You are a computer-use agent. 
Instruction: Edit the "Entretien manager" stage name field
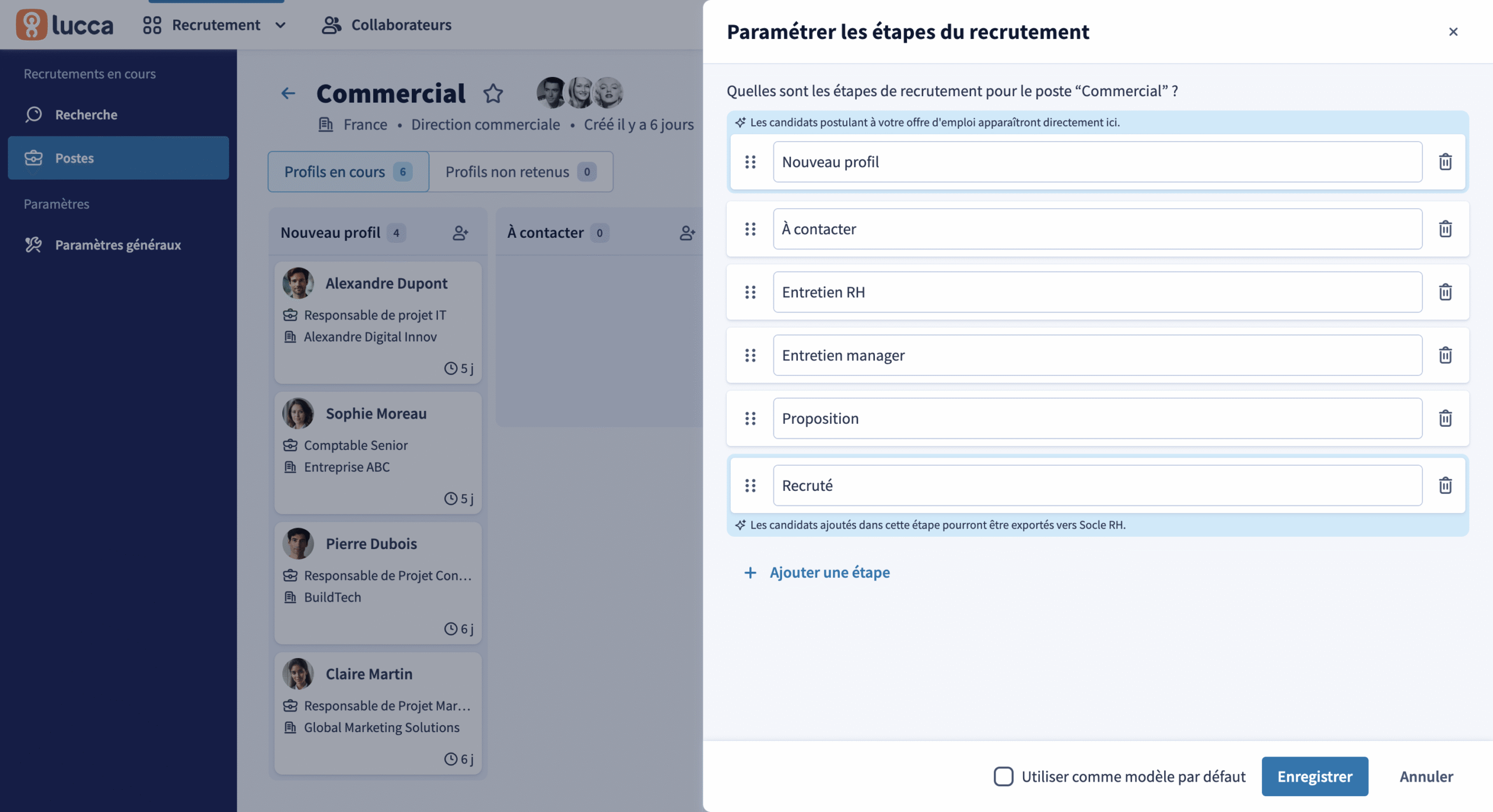coord(1096,355)
